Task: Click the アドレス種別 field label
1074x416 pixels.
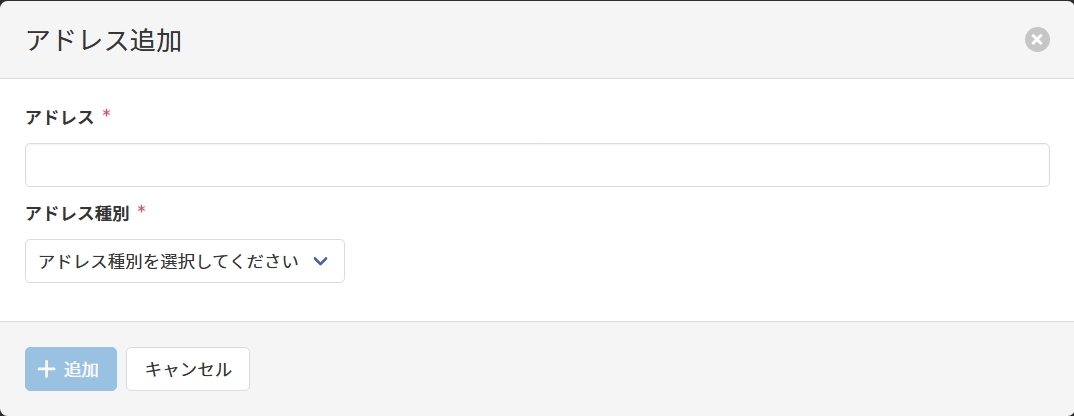Action: 77,213
